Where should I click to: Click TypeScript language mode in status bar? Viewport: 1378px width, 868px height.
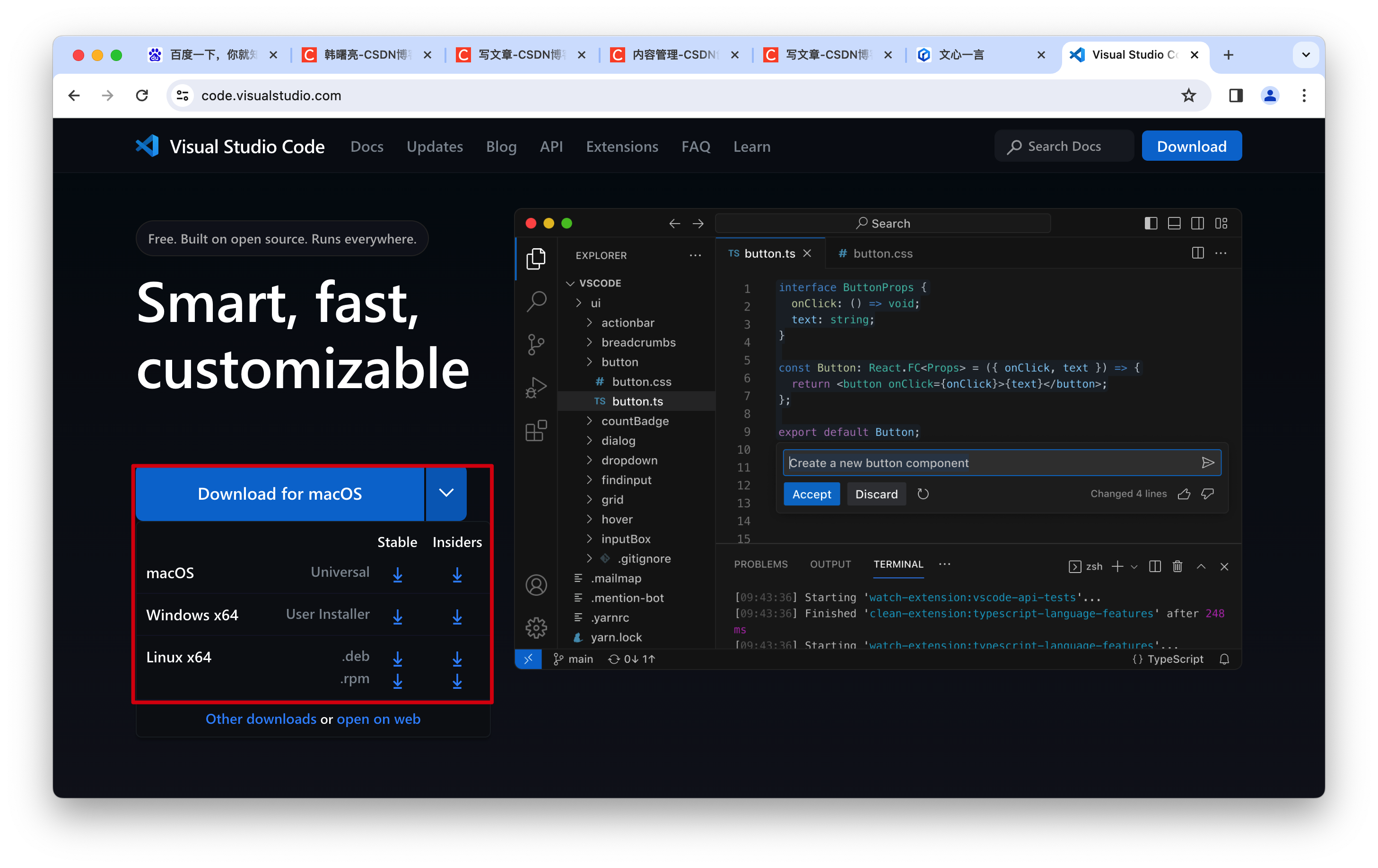(x=1168, y=659)
